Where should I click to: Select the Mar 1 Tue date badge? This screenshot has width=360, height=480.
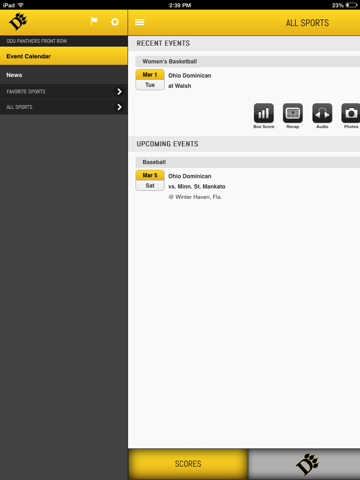[150, 80]
